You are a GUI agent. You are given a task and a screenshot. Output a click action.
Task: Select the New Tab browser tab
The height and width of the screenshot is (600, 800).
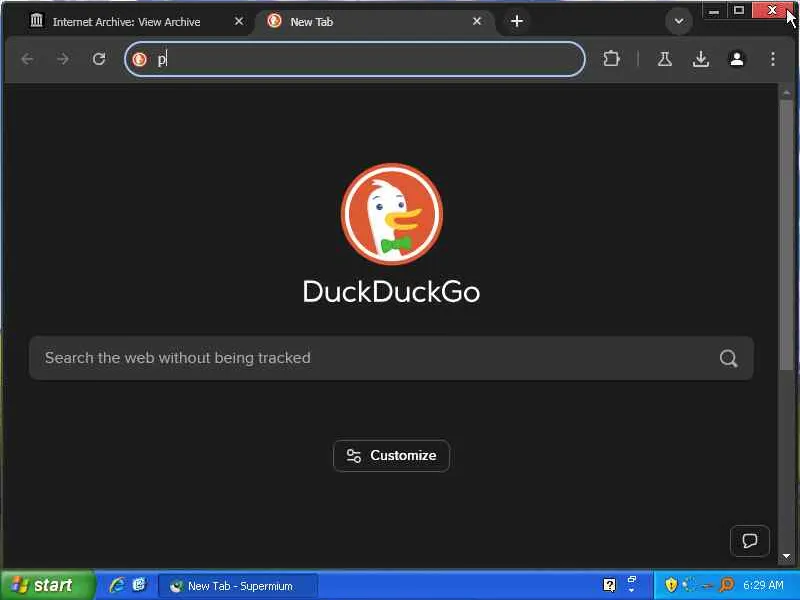pos(375,21)
